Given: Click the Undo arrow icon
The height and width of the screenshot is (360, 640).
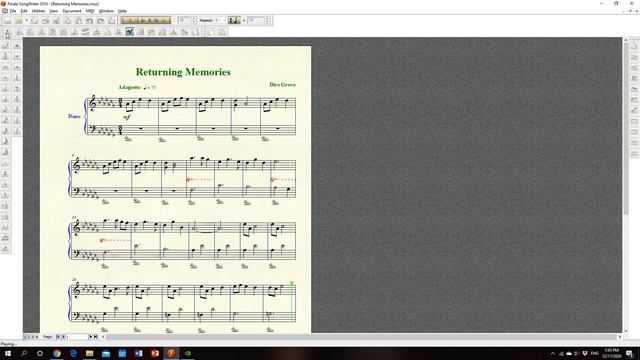Looking at the screenshot, I should click(89, 20).
